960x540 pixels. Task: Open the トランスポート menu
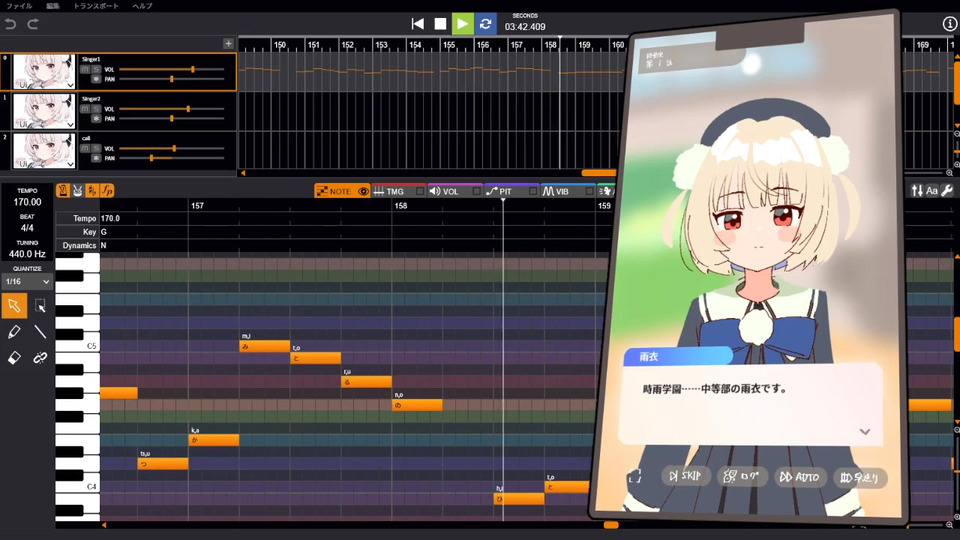click(96, 6)
